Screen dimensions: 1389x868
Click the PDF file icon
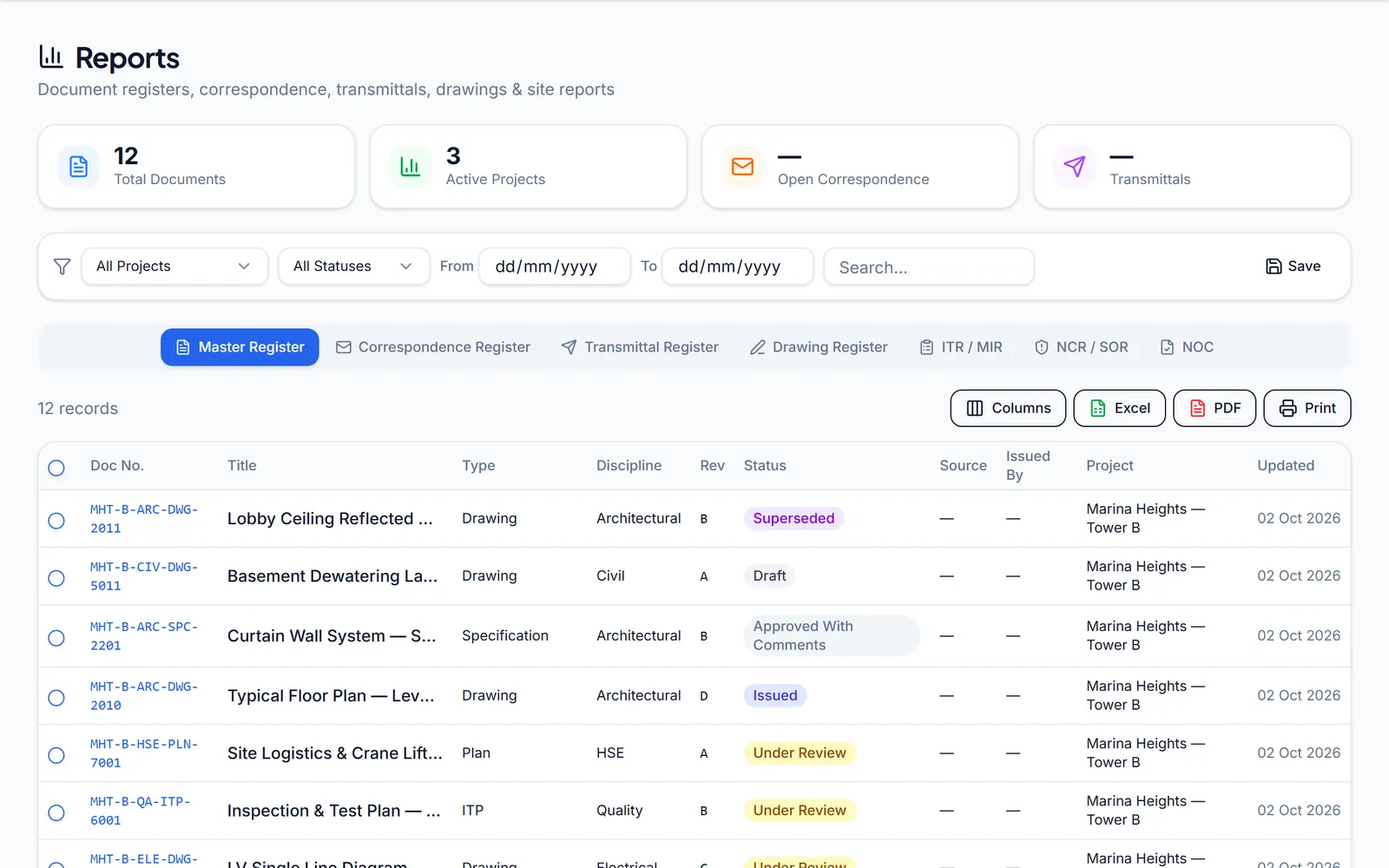click(1198, 408)
